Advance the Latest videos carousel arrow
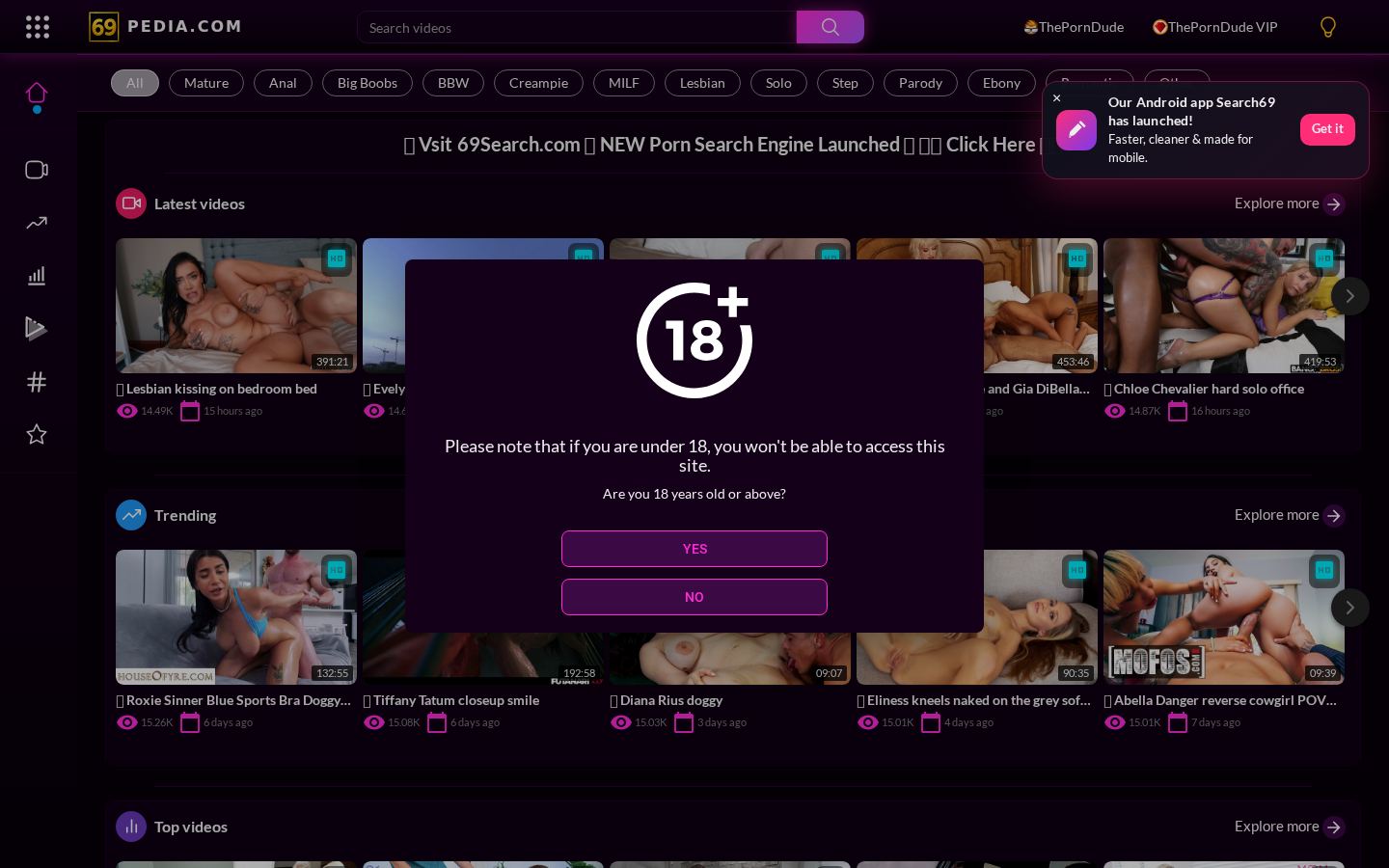1389x868 pixels. 1350,296
